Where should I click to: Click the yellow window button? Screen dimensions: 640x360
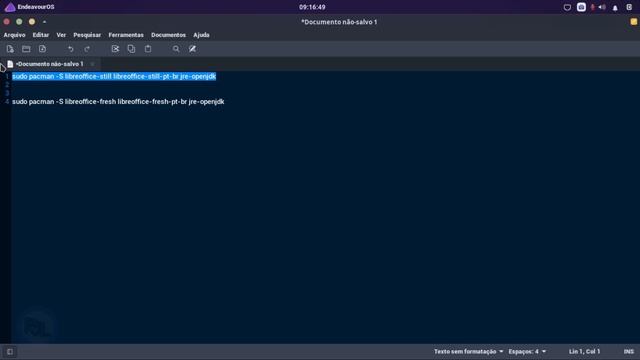(32, 22)
